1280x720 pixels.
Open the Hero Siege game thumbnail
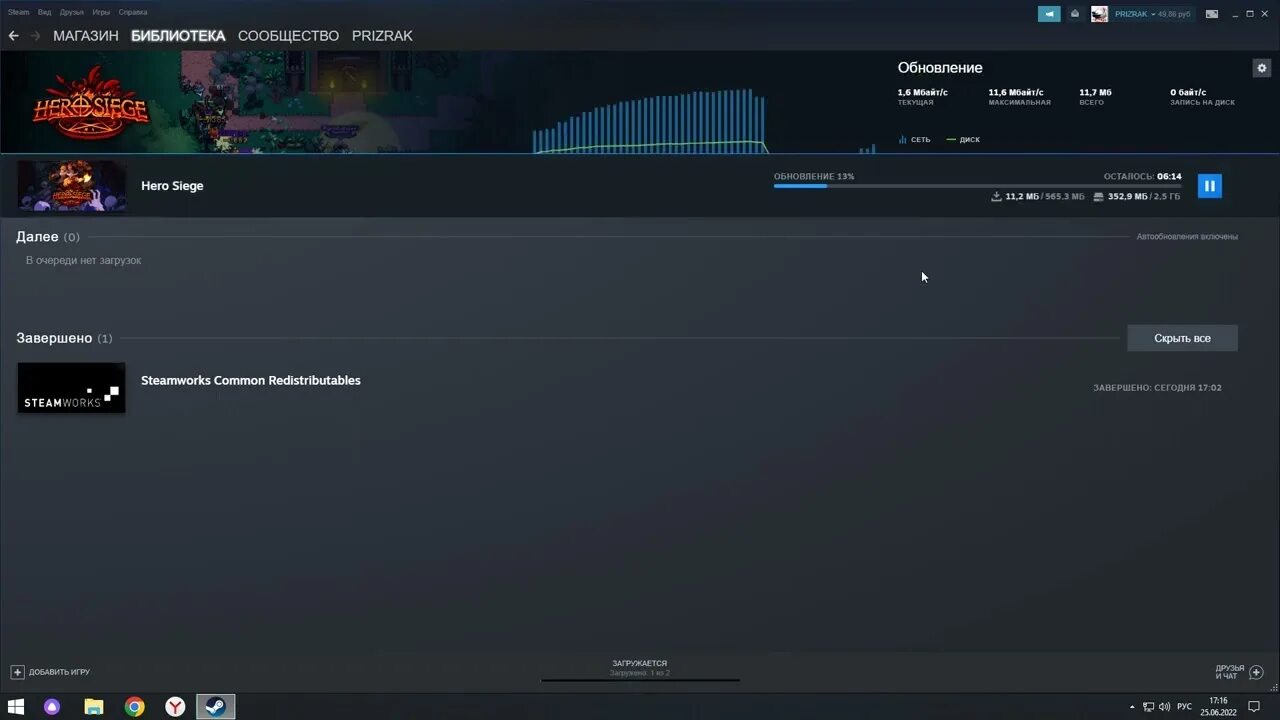(72, 186)
